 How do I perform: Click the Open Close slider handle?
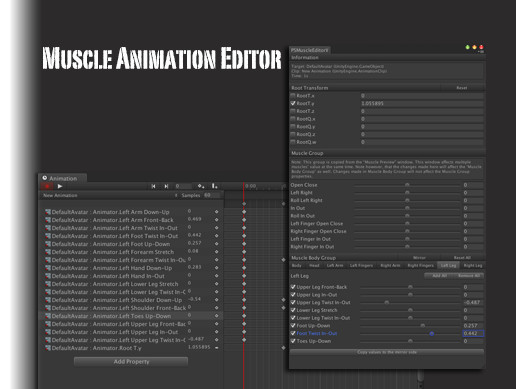coord(407,185)
